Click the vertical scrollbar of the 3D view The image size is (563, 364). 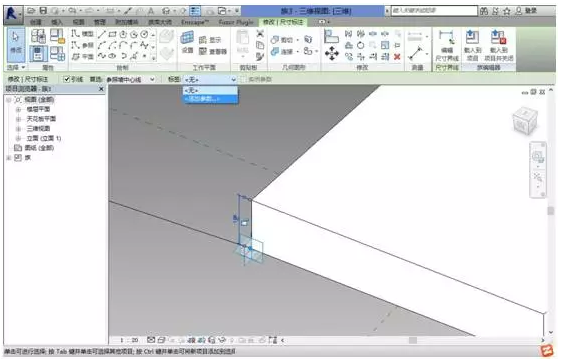(551, 211)
